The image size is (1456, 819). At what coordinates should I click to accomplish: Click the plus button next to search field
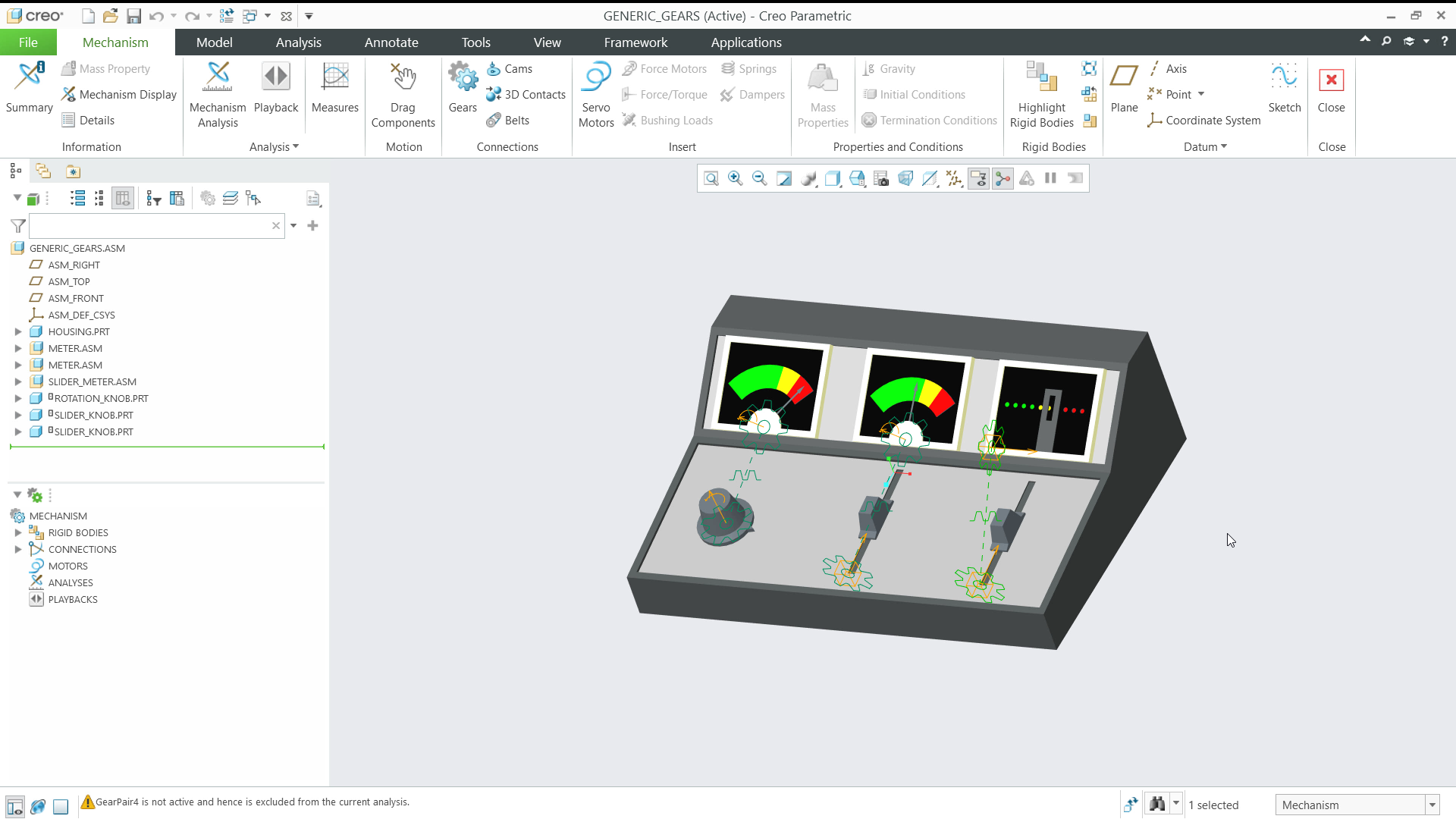point(312,226)
